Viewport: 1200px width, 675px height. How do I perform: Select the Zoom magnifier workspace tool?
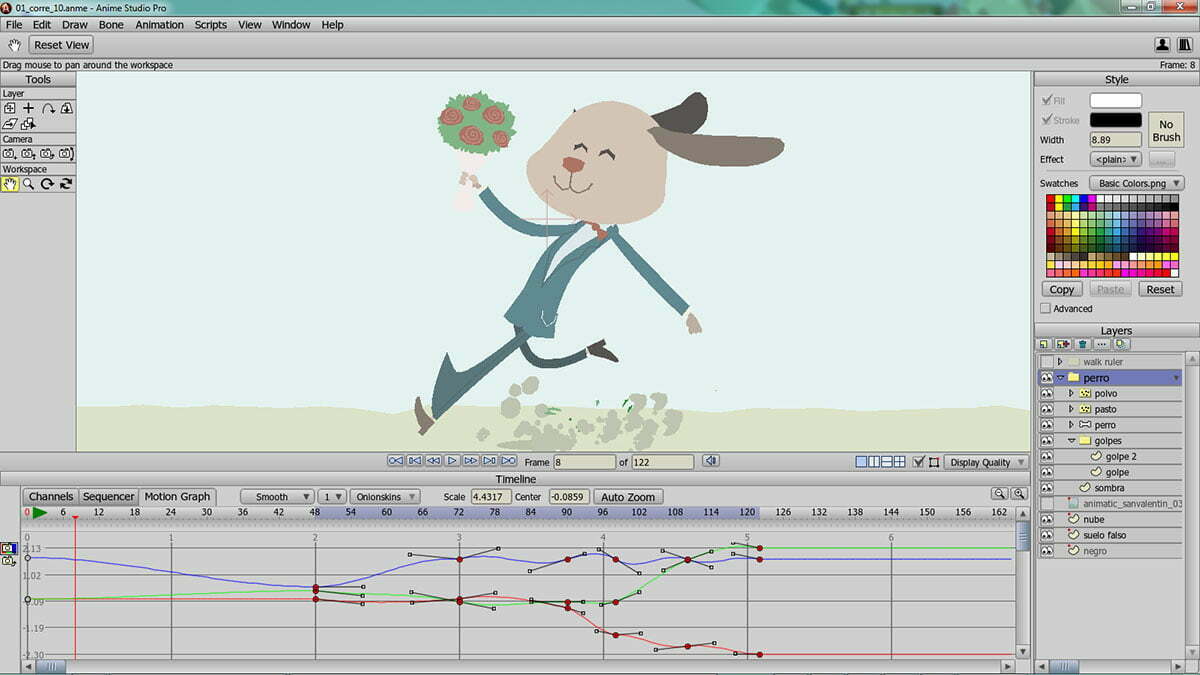coord(28,184)
